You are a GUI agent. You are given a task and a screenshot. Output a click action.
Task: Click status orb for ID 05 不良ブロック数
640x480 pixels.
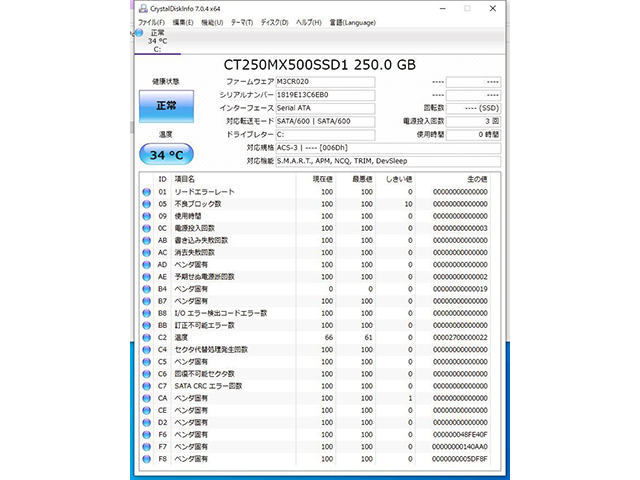pyautogui.click(x=147, y=204)
